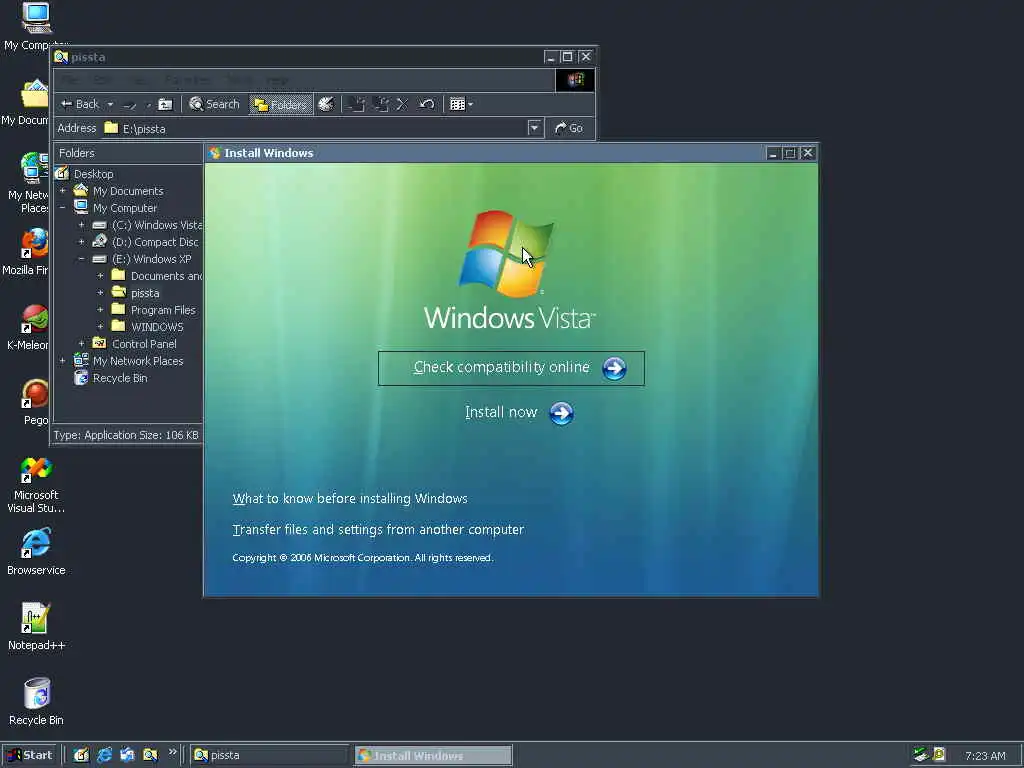
Task: Select Desktop in the Folders tree
Action: click(x=93, y=174)
